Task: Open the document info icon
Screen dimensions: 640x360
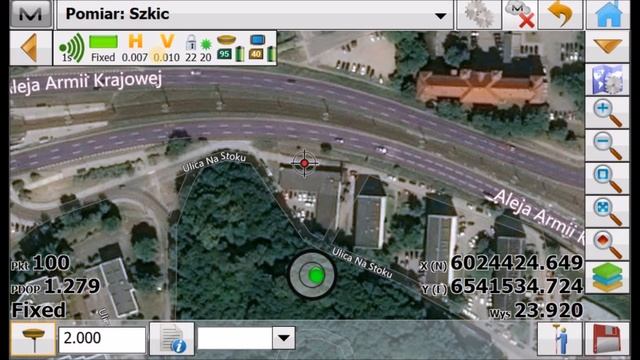Action: pyautogui.click(x=172, y=339)
